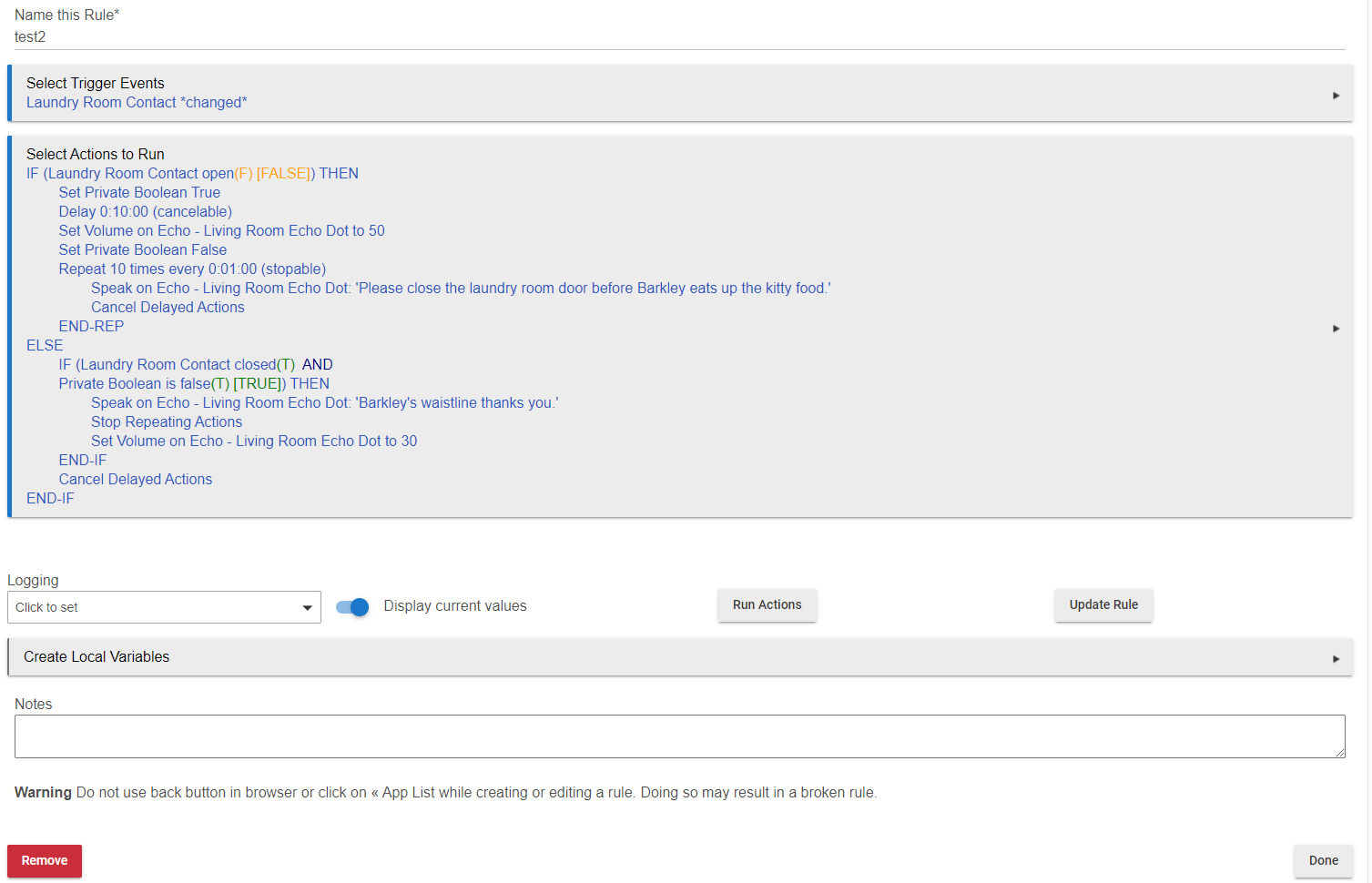Expand the Select Trigger Events arrow
This screenshot has width=1372, height=883.
click(1336, 96)
